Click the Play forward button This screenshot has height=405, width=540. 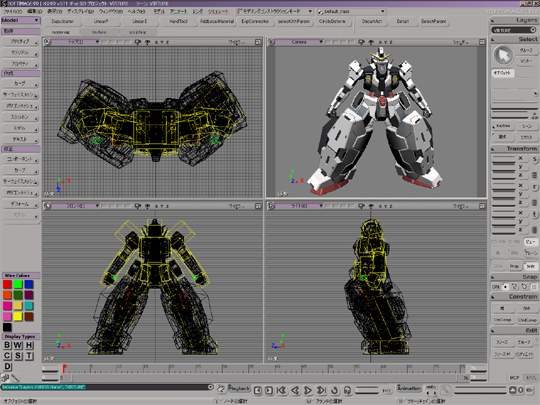tap(308, 390)
